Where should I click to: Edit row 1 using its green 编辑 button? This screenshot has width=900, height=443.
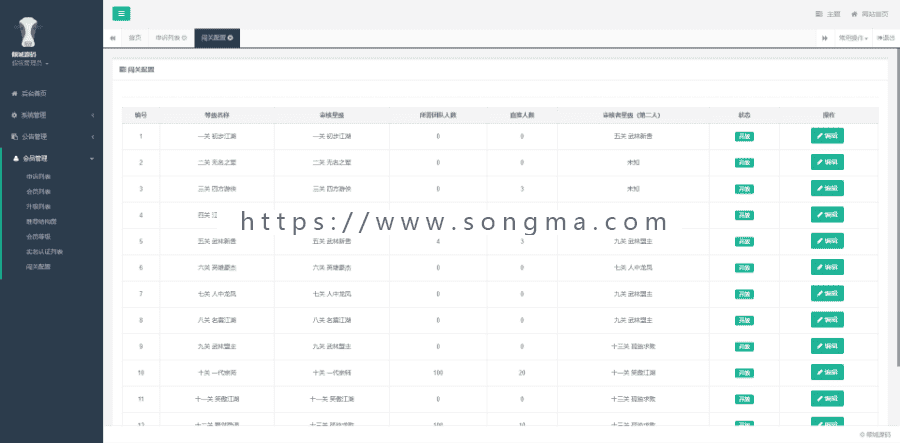click(827, 136)
